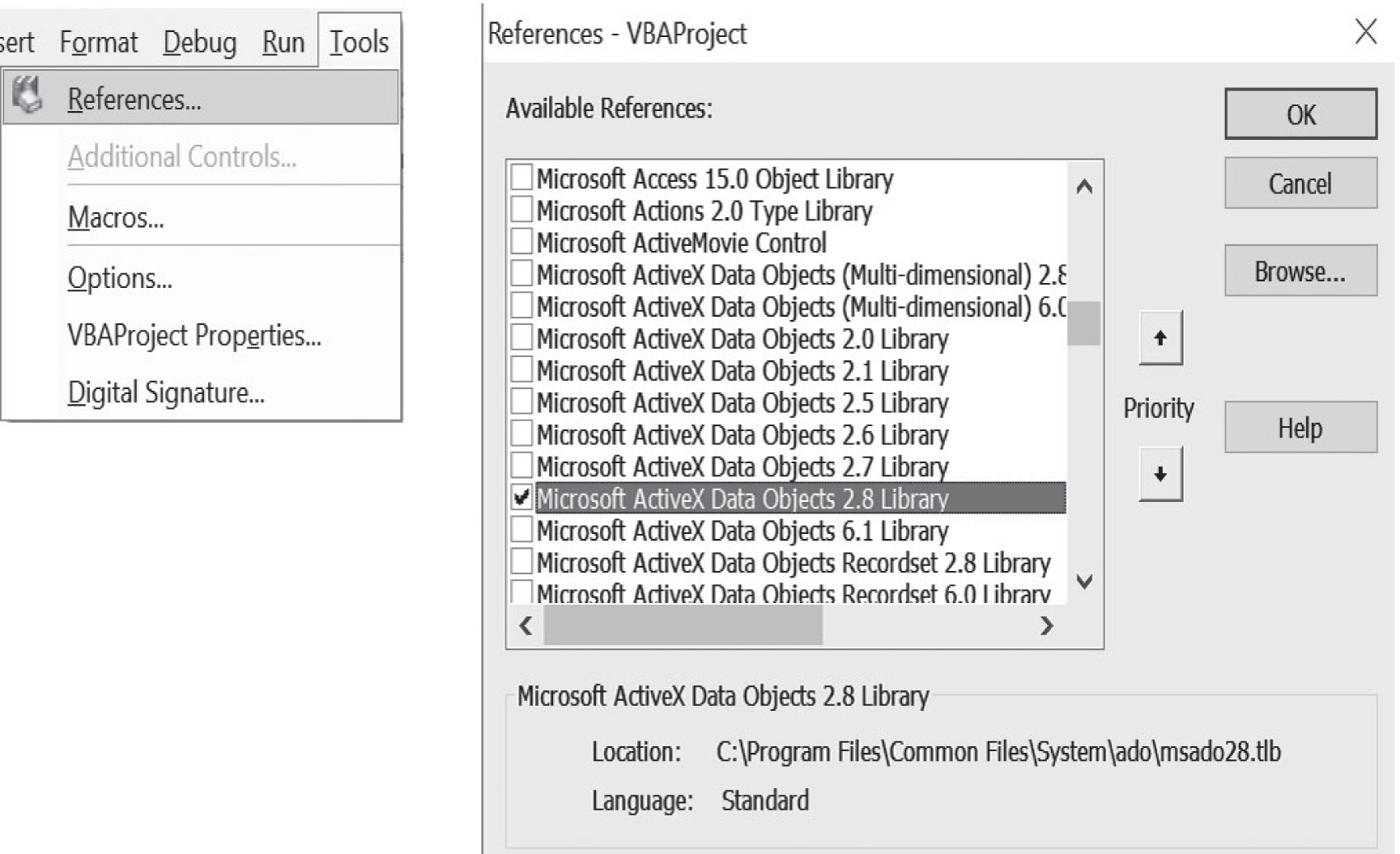Check Microsoft ActiveX Data Objects 6.1 Library
This screenshot has width=1400, height=854.
521,529
